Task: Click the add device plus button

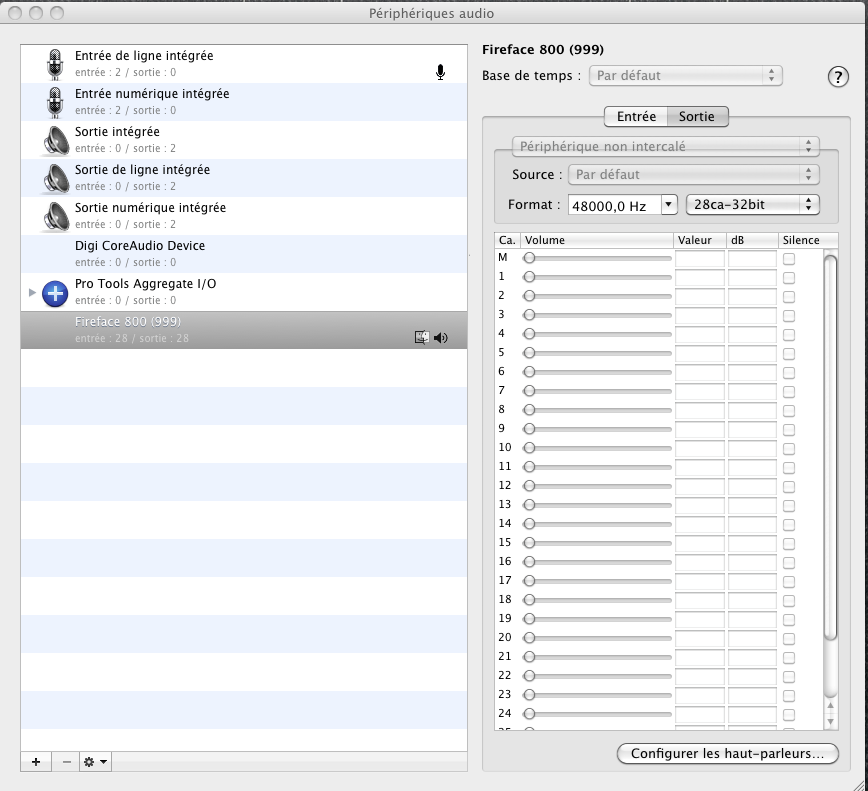Action: click(36, 762)
